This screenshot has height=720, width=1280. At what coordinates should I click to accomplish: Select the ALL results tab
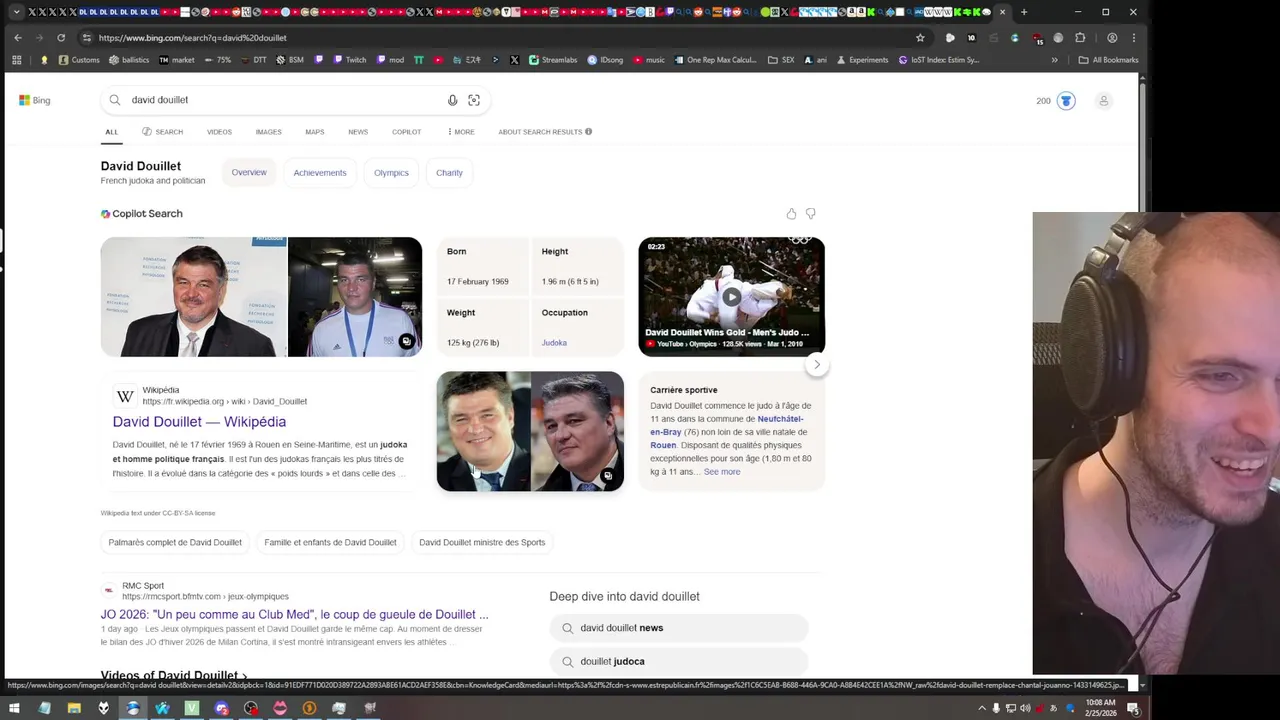point(111,132)
